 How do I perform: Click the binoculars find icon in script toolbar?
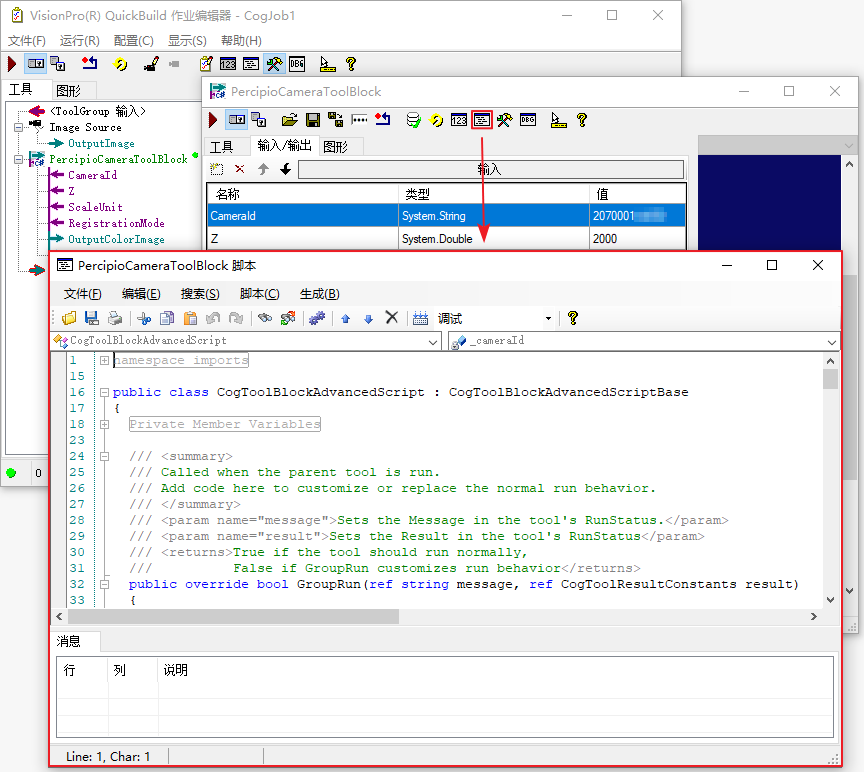265,318
